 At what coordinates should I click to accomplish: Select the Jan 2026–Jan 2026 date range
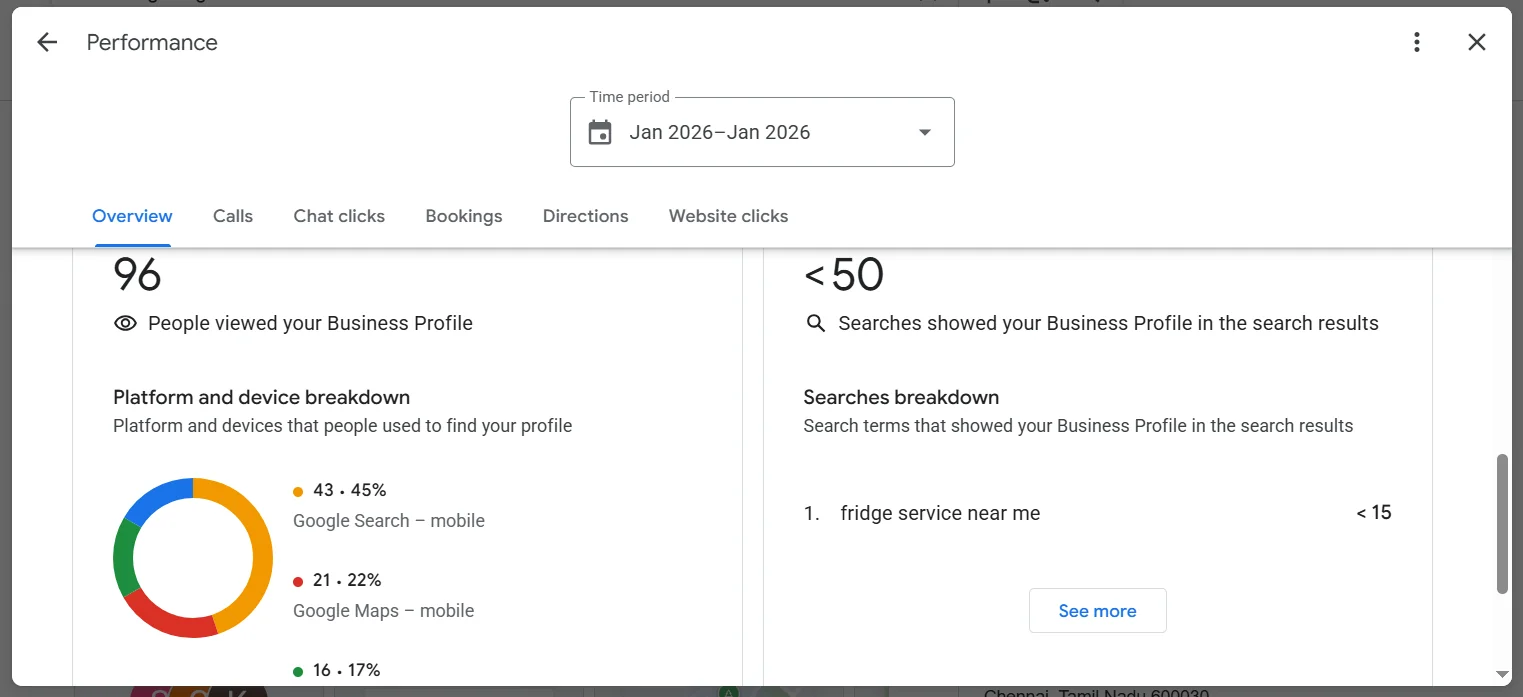(762, 132)
